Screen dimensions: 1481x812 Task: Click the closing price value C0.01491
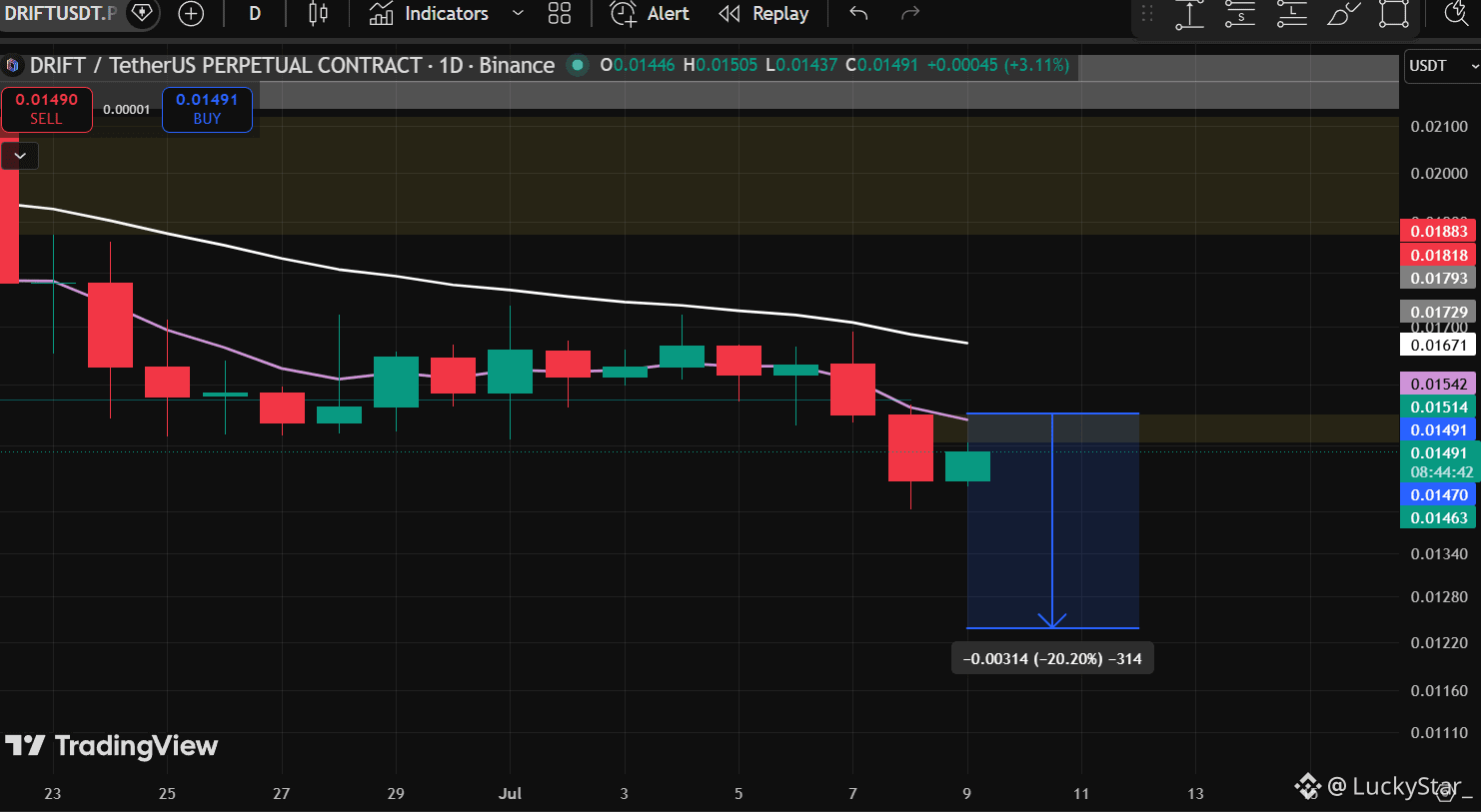pyautogui.click(x=881, y=66)
